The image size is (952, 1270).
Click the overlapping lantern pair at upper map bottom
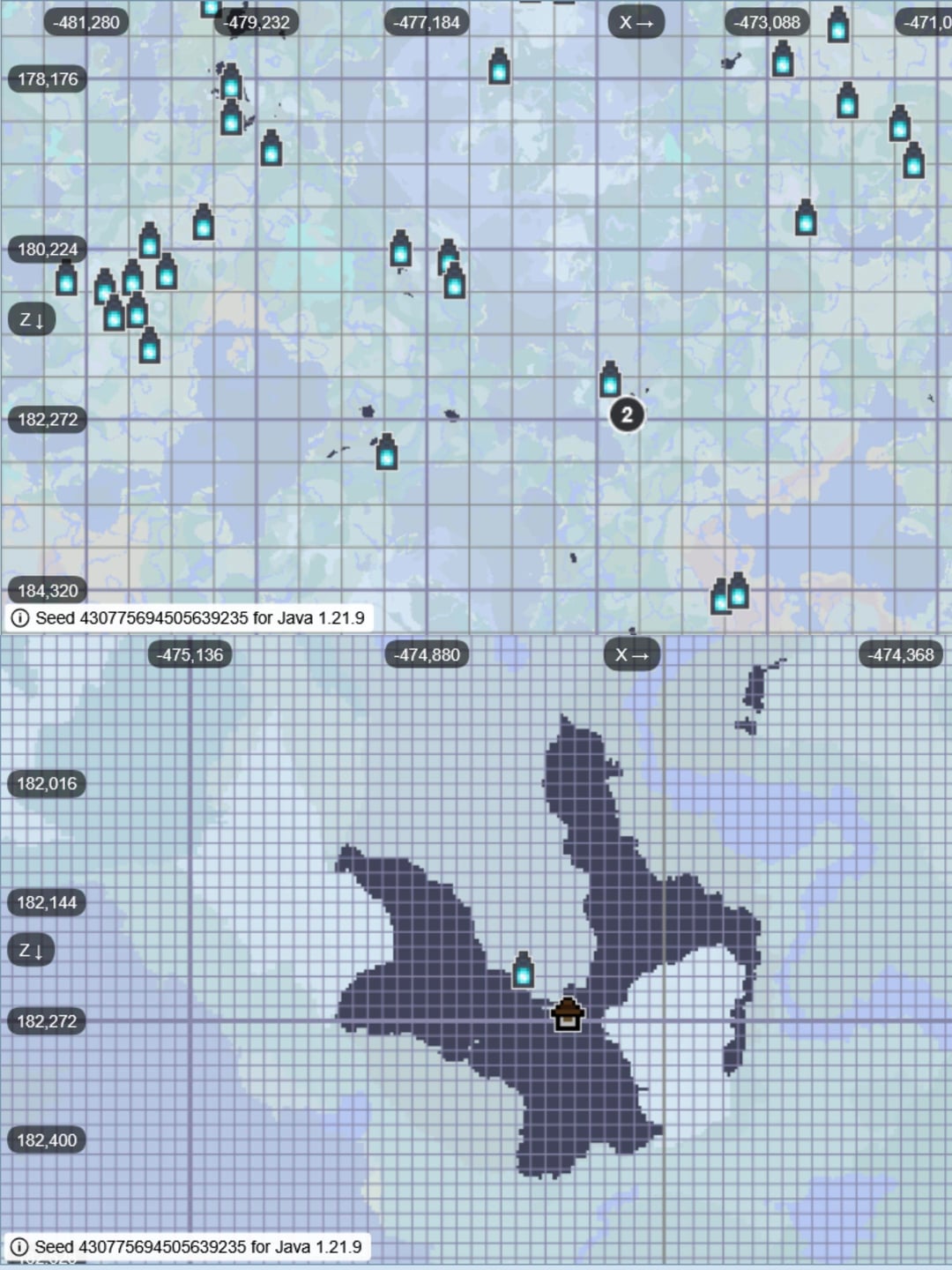[x=730, y=594]
